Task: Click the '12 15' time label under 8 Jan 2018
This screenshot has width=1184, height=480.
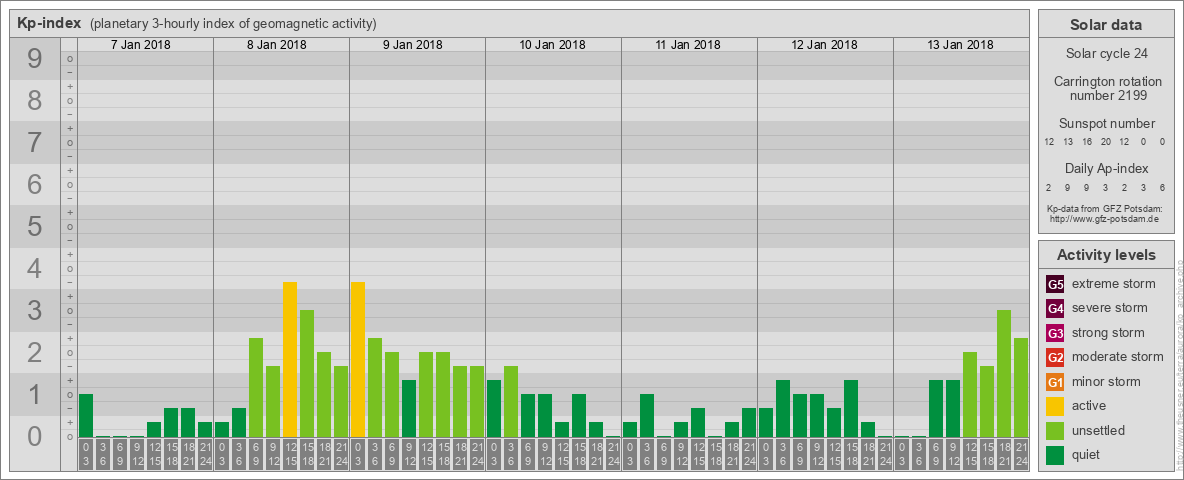Action: click(x=290, y=454)
